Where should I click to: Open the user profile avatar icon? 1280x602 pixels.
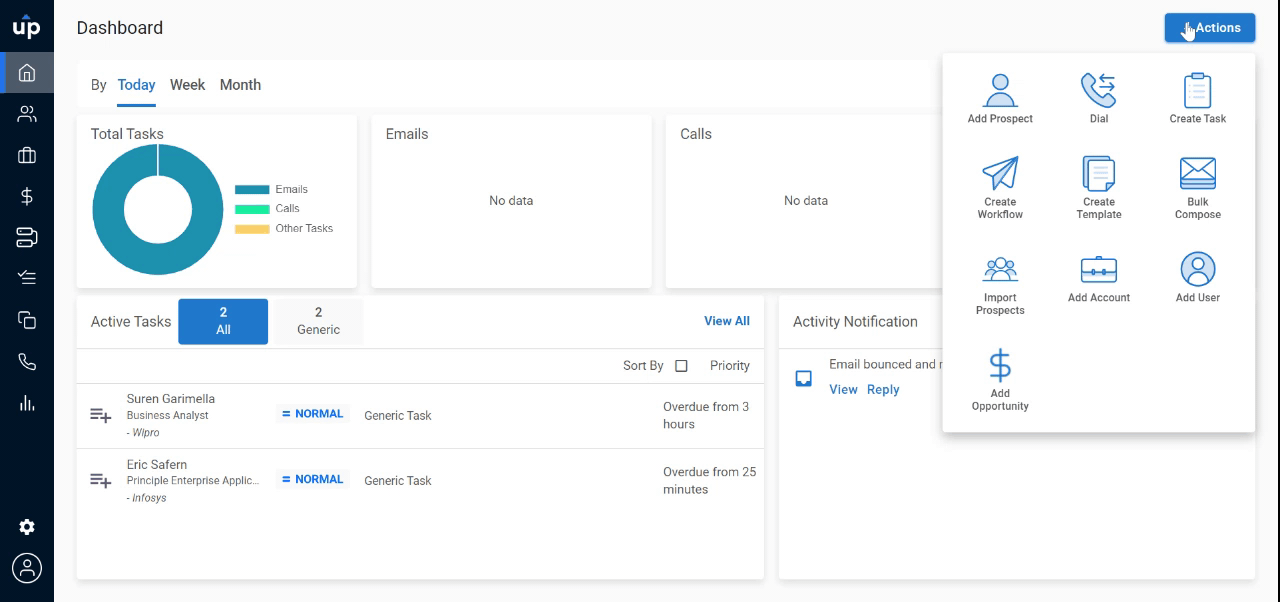[27, 568]
